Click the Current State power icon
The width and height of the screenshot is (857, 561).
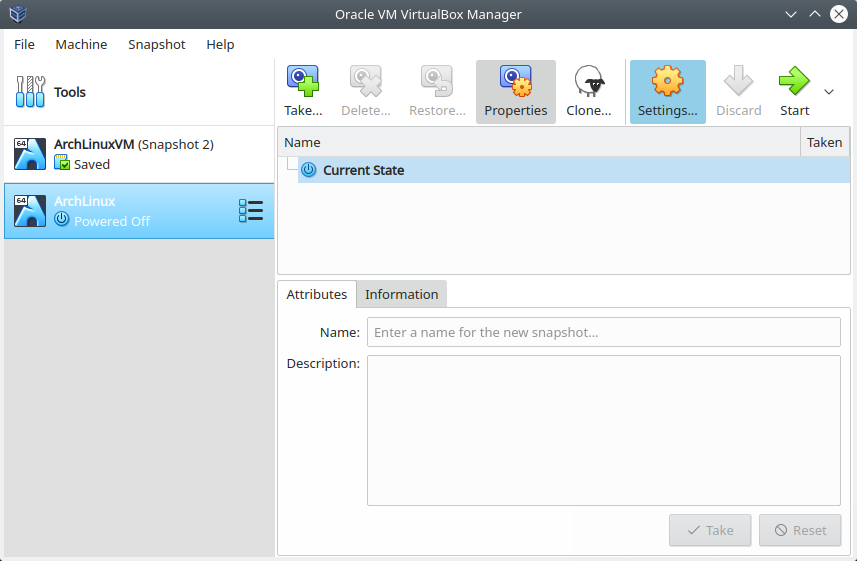click(309, 170)
